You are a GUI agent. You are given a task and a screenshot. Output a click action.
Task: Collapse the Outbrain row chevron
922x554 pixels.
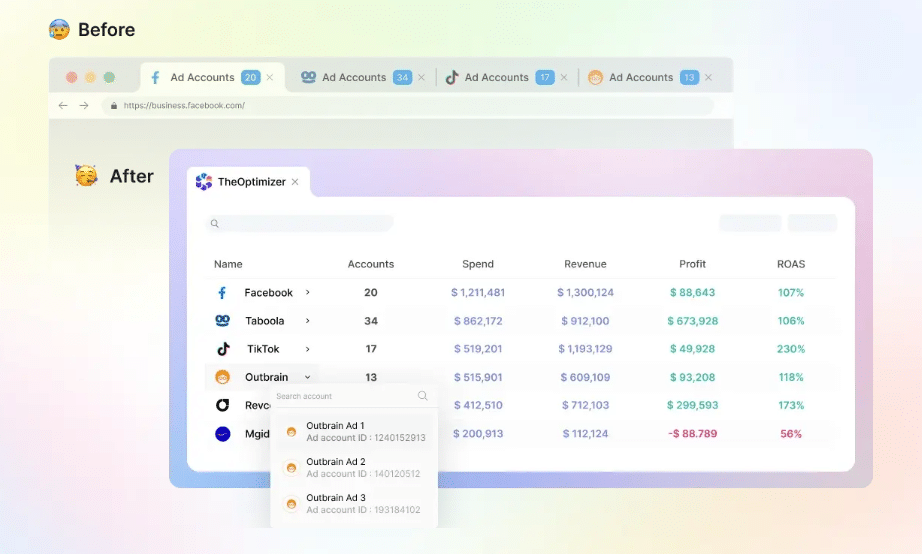pyautogui.click(x=308, y=377)
